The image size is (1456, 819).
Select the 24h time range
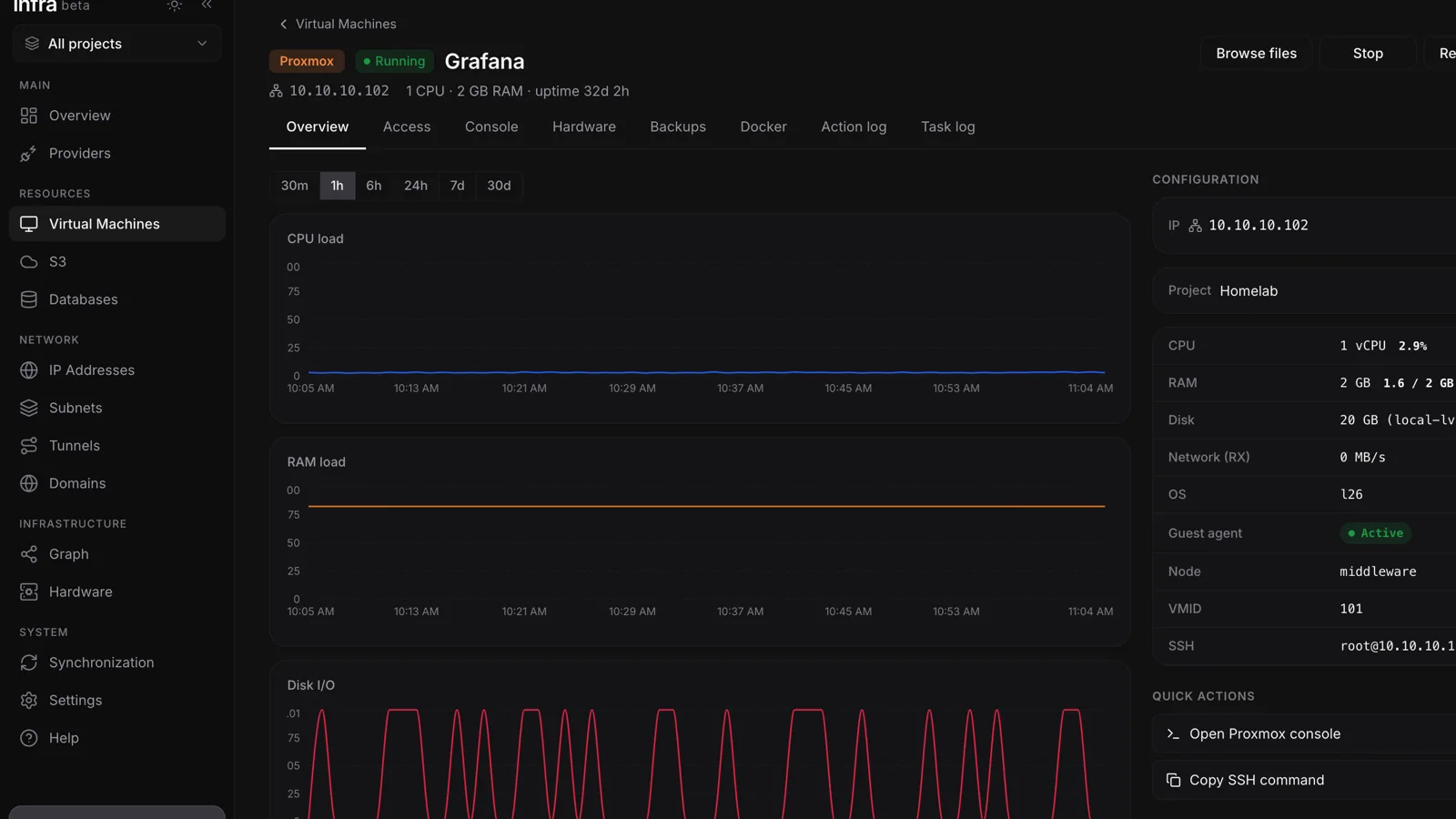(416, 186)
